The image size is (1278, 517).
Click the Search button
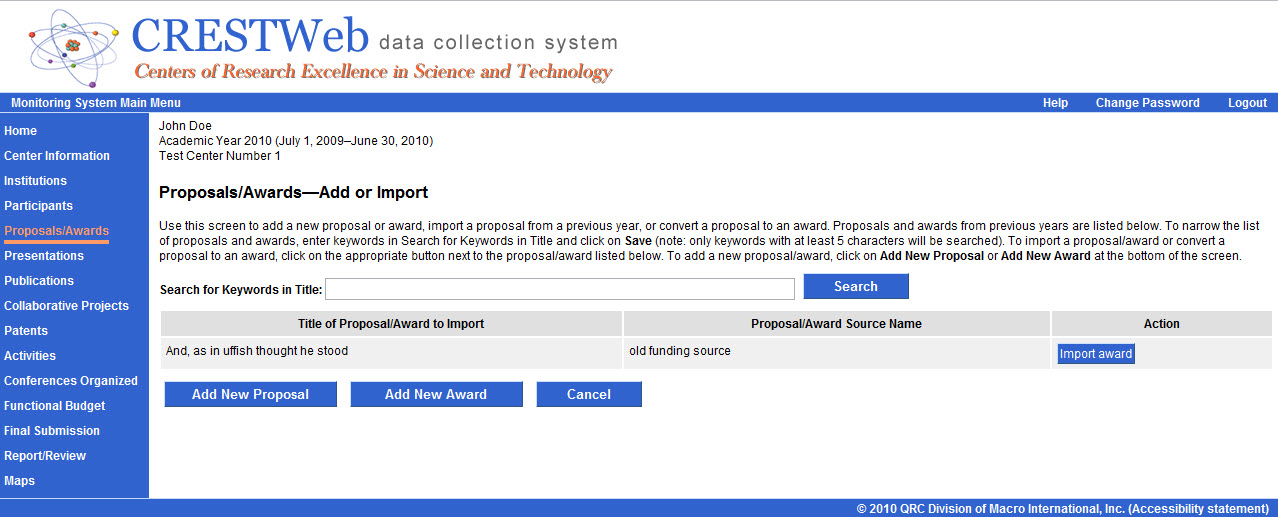856,286
